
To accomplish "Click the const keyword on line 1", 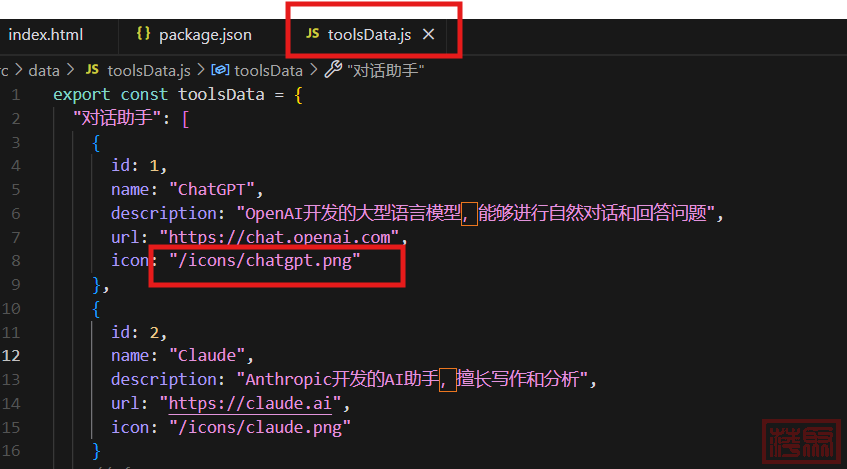I will [x=144, y=95].
